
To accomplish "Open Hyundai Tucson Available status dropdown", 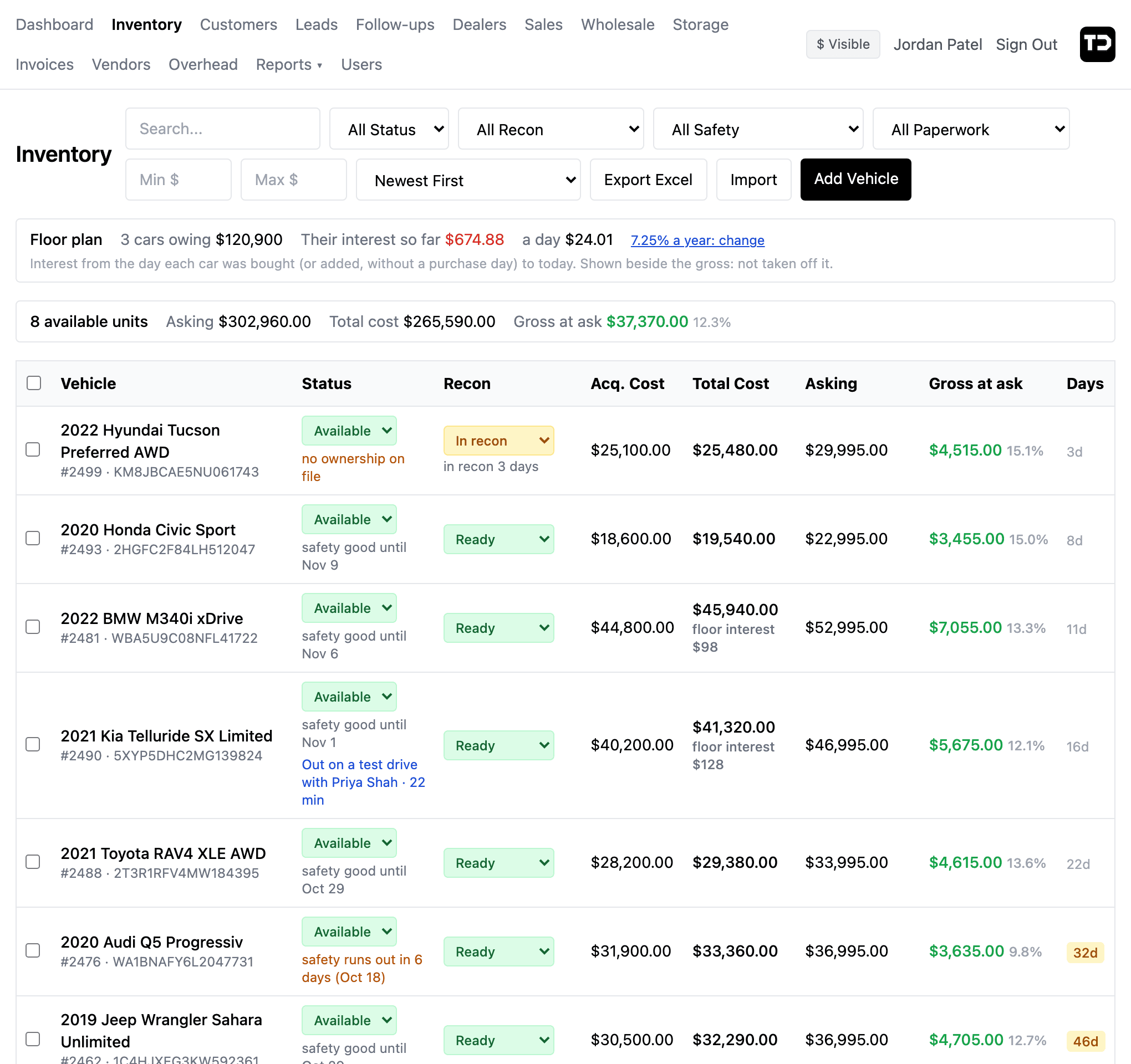I will coord(349,431).
